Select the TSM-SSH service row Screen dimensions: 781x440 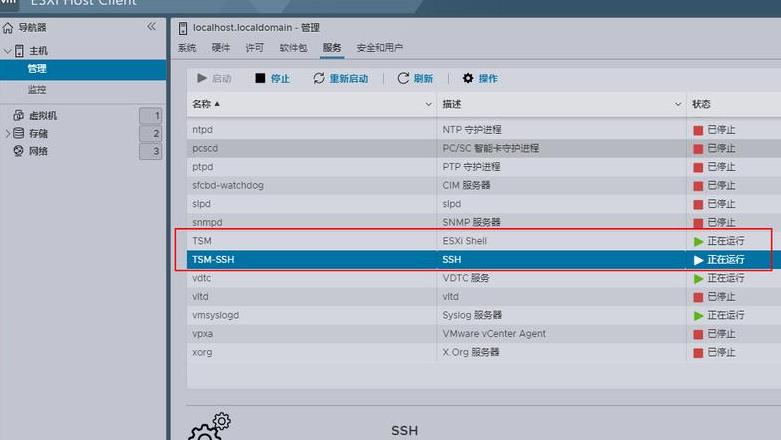(484, 259)
